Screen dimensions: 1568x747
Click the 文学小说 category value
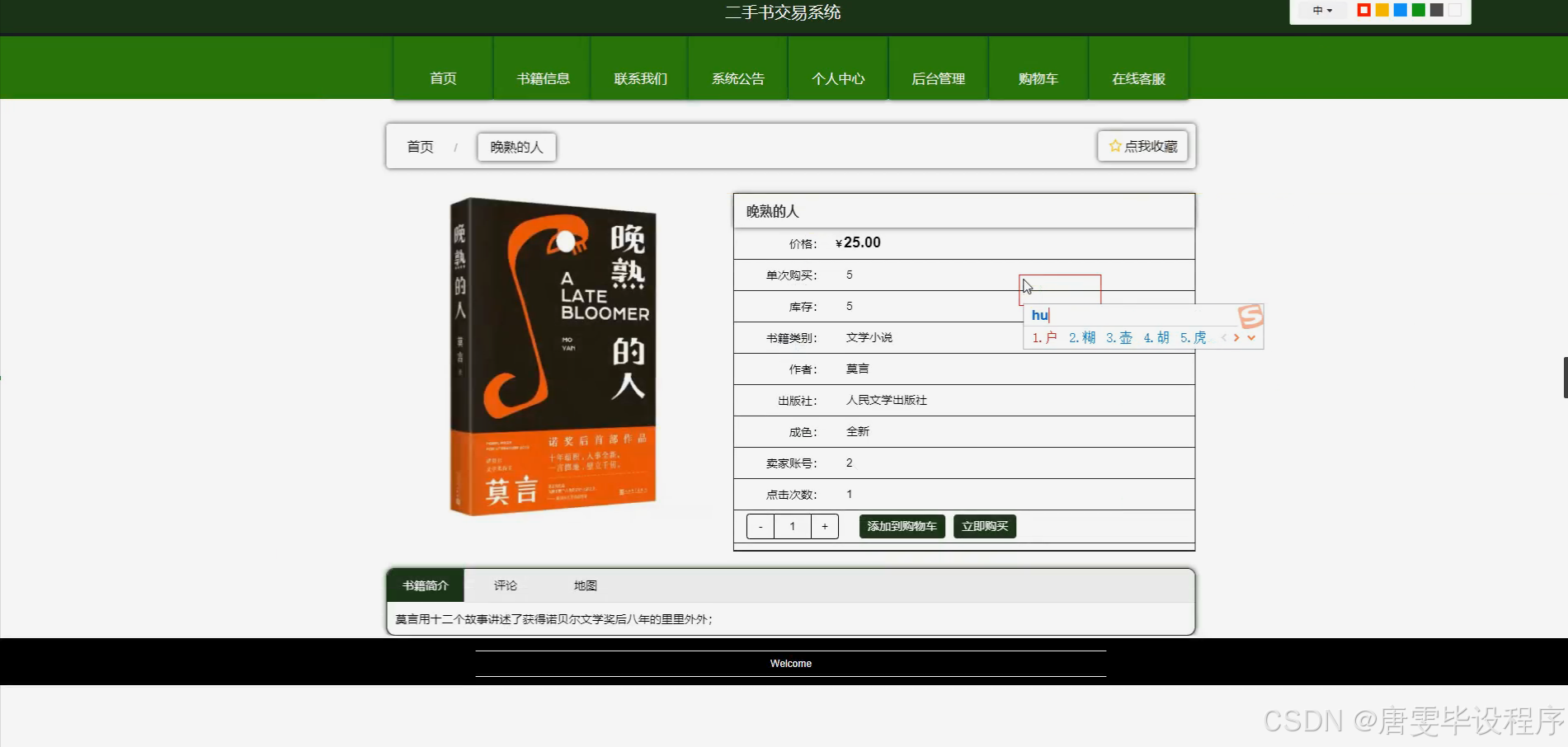[x=869, y=337]
